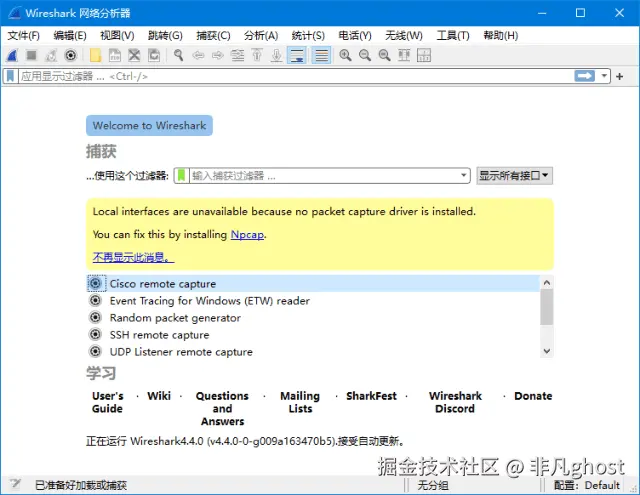Image resolution: width=640 pixels, height=495 pixels.
Task: Follow the Npcap install link
Action: click(x=247, y=235)
